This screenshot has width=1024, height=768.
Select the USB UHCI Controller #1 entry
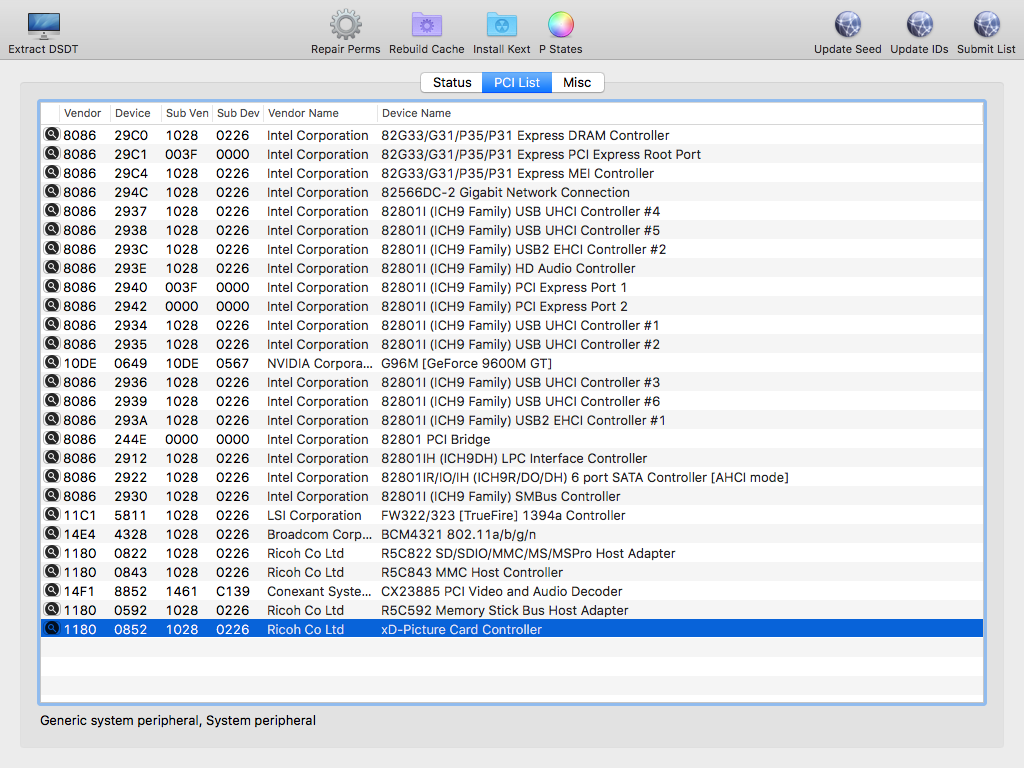point(512,325)
